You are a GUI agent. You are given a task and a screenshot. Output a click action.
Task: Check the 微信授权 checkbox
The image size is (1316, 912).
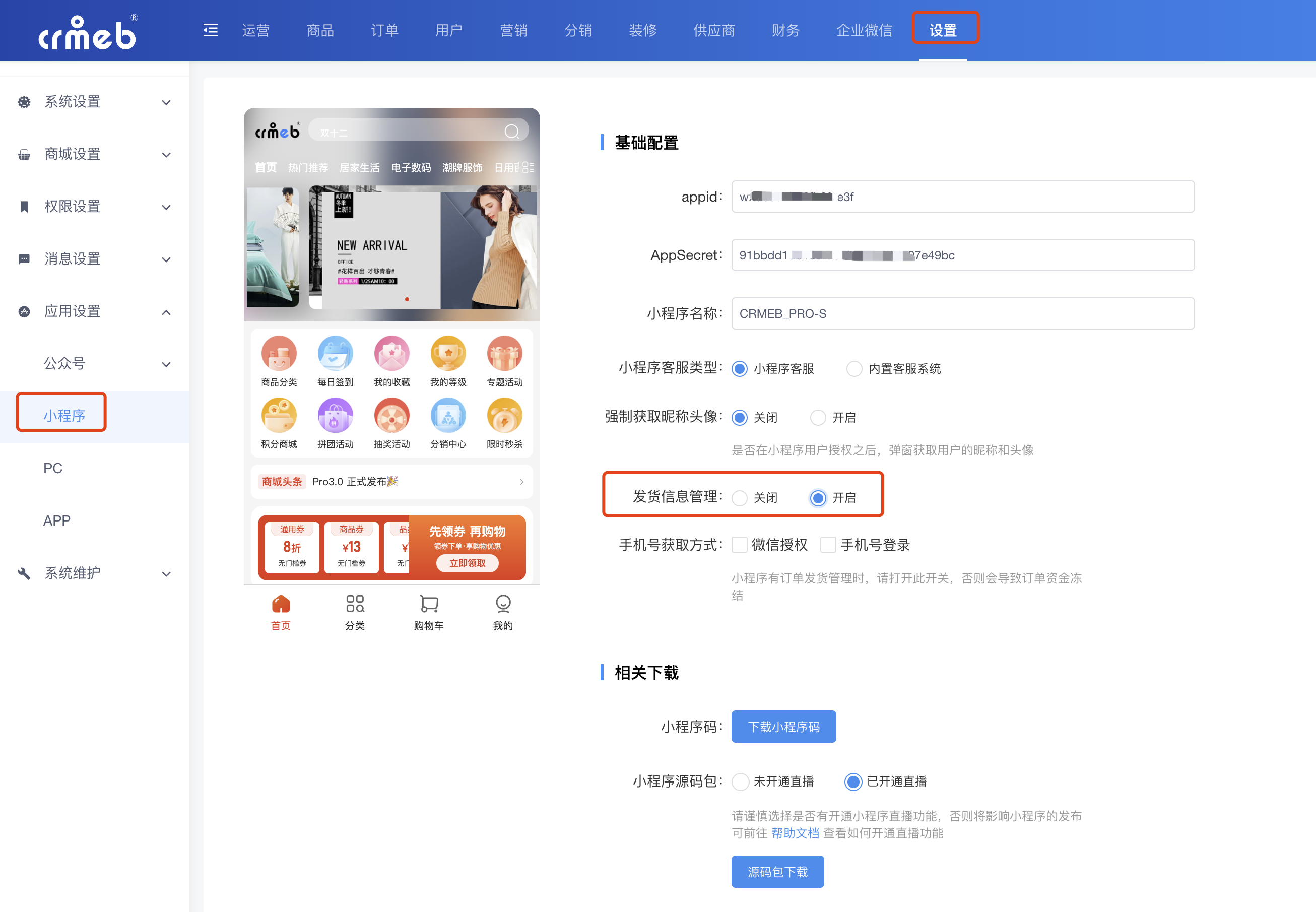coord(740,545)
